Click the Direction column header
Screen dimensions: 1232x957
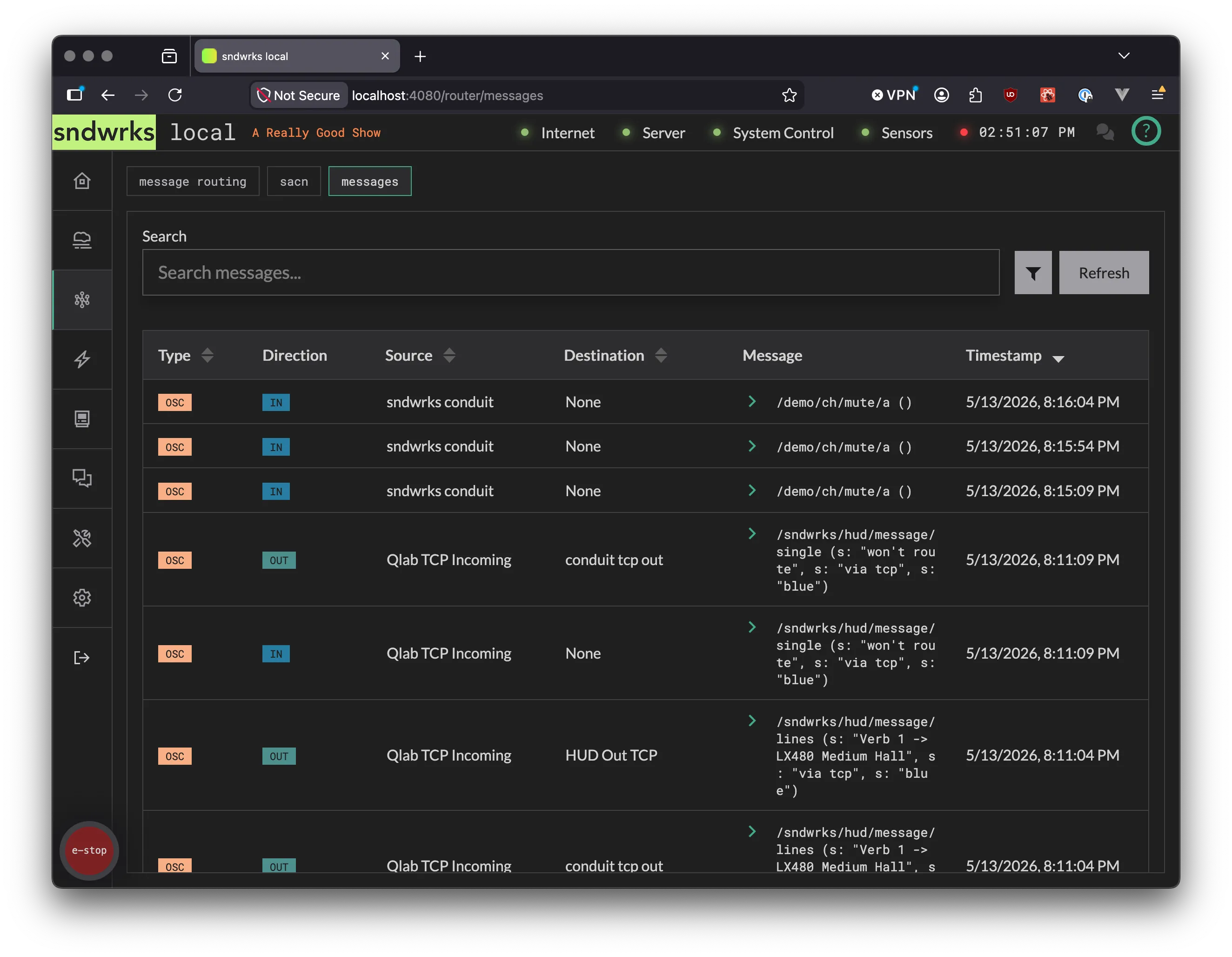295,356
